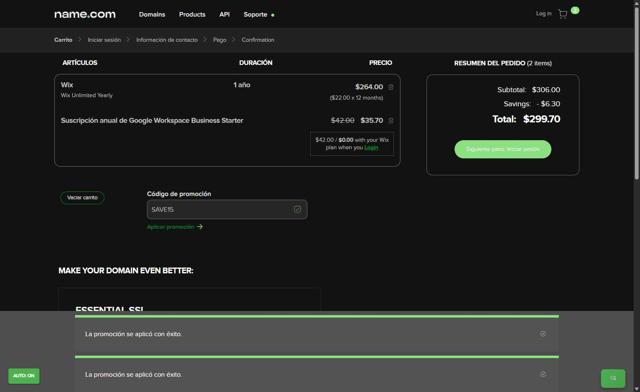Click the checkmark icon in promo code field
The width and height of the screenshot is (640, 392).
297,209
